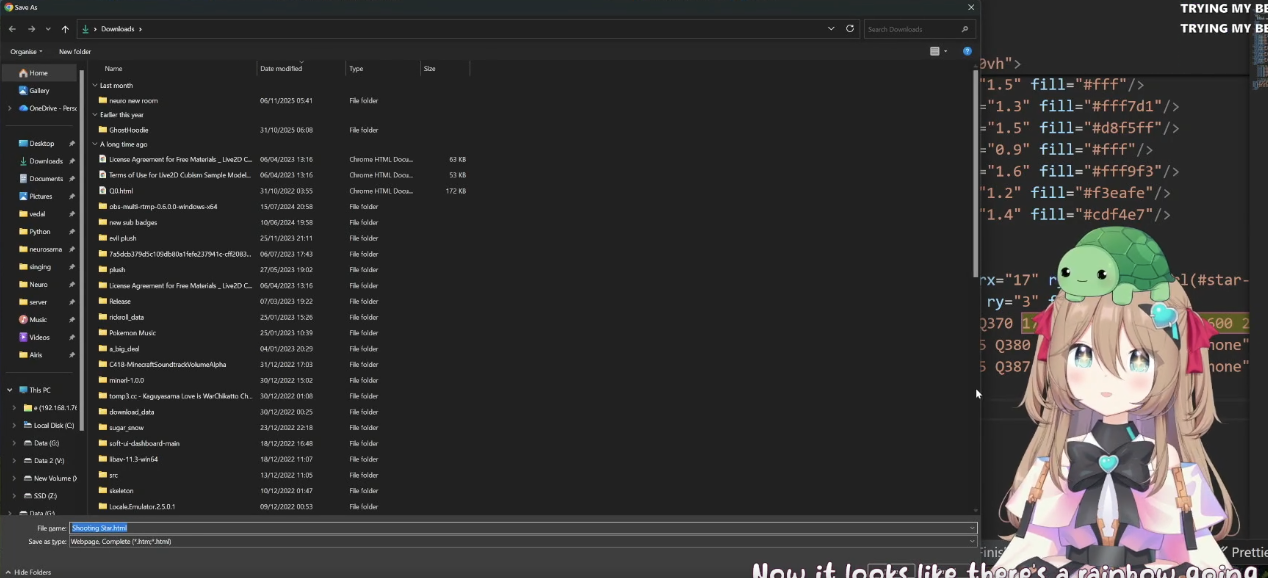
Task: Click the New folder button
Action: coord(75,51)
